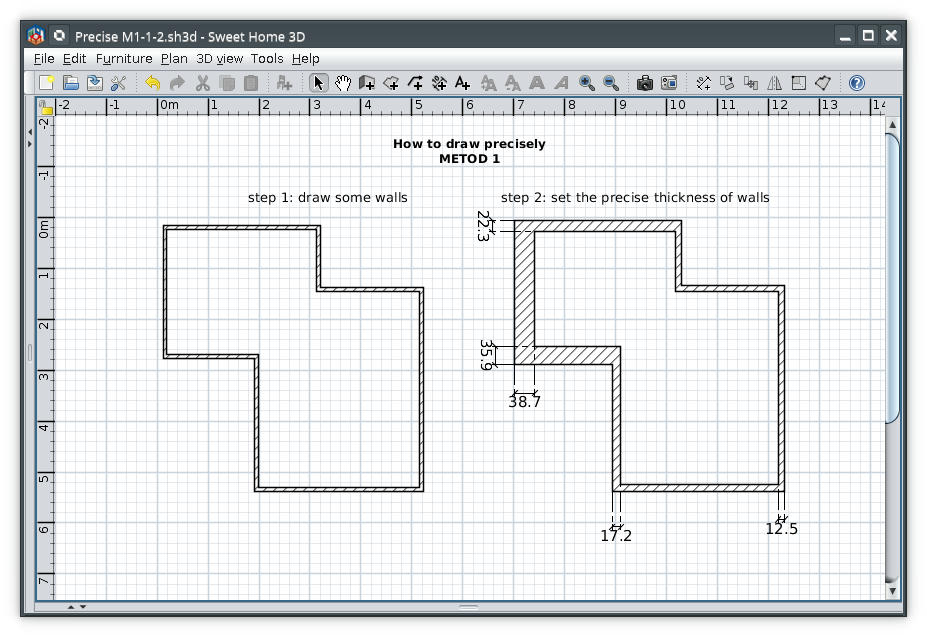Image resolution: width=927 pixels, height=637 pixels.
Task: Open the Plan menu
Action: (174, 59)
